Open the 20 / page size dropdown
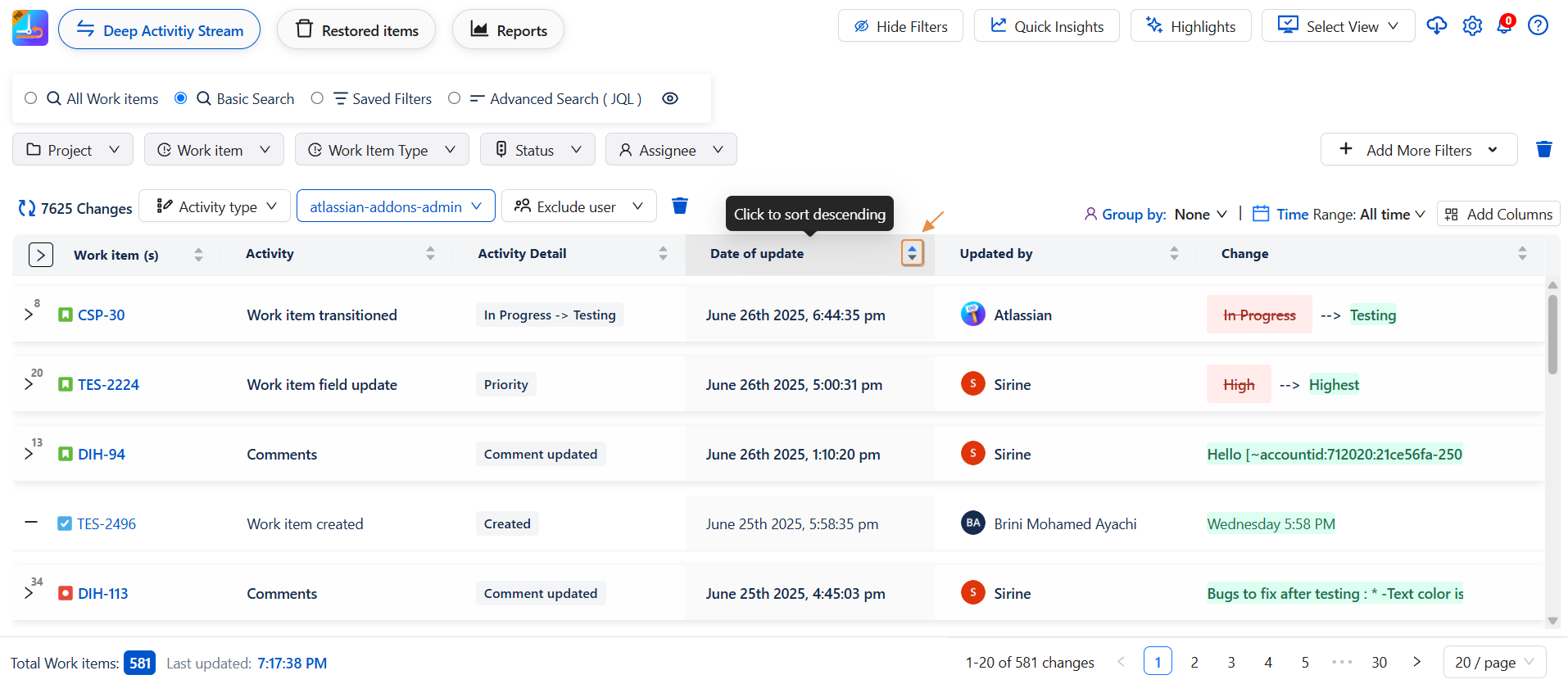This screenshot has height=684, width=1568. (x=1493, y=662)
